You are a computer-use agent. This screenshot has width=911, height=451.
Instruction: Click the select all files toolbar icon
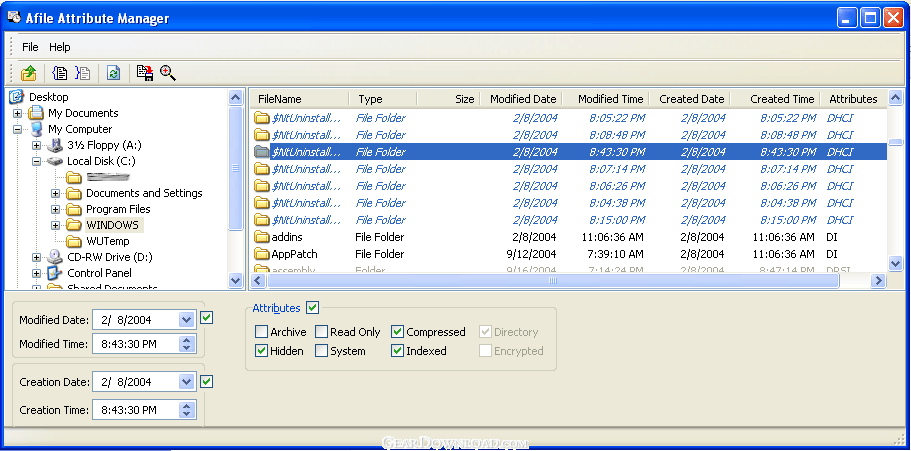(60, 73)
